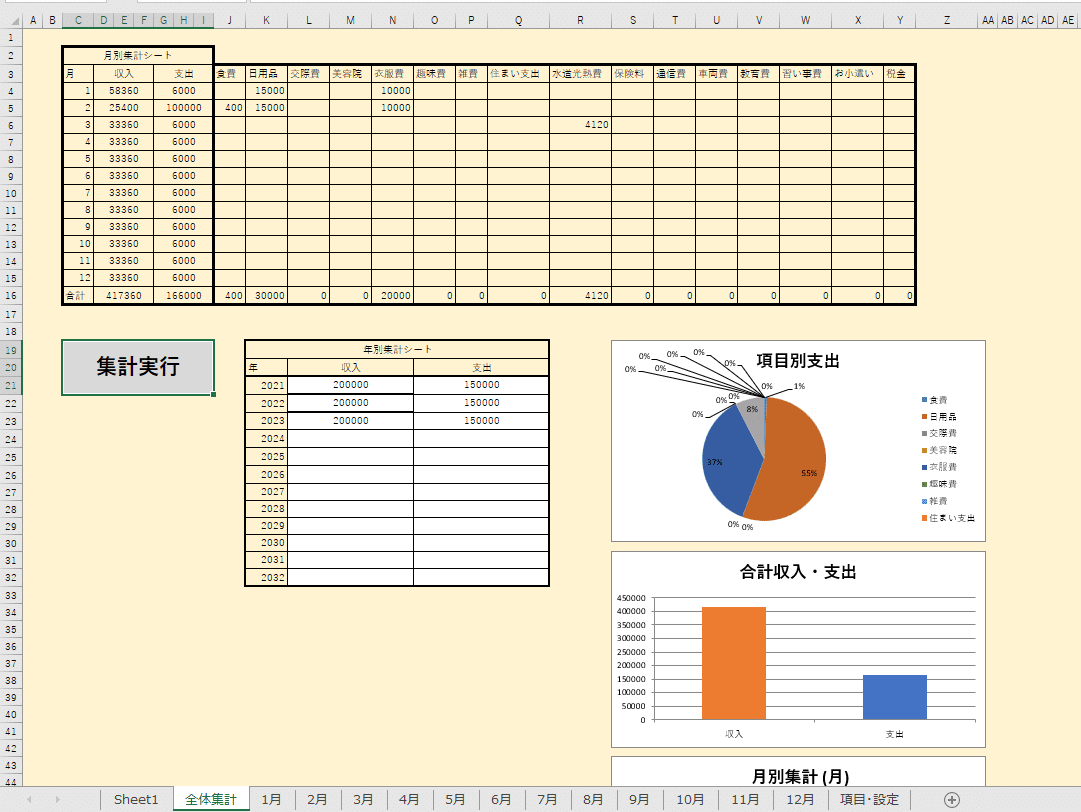This screenshot has height=812, width=1081.
Task: Open the 4月 sheet tab
Action: coord(410,800)
